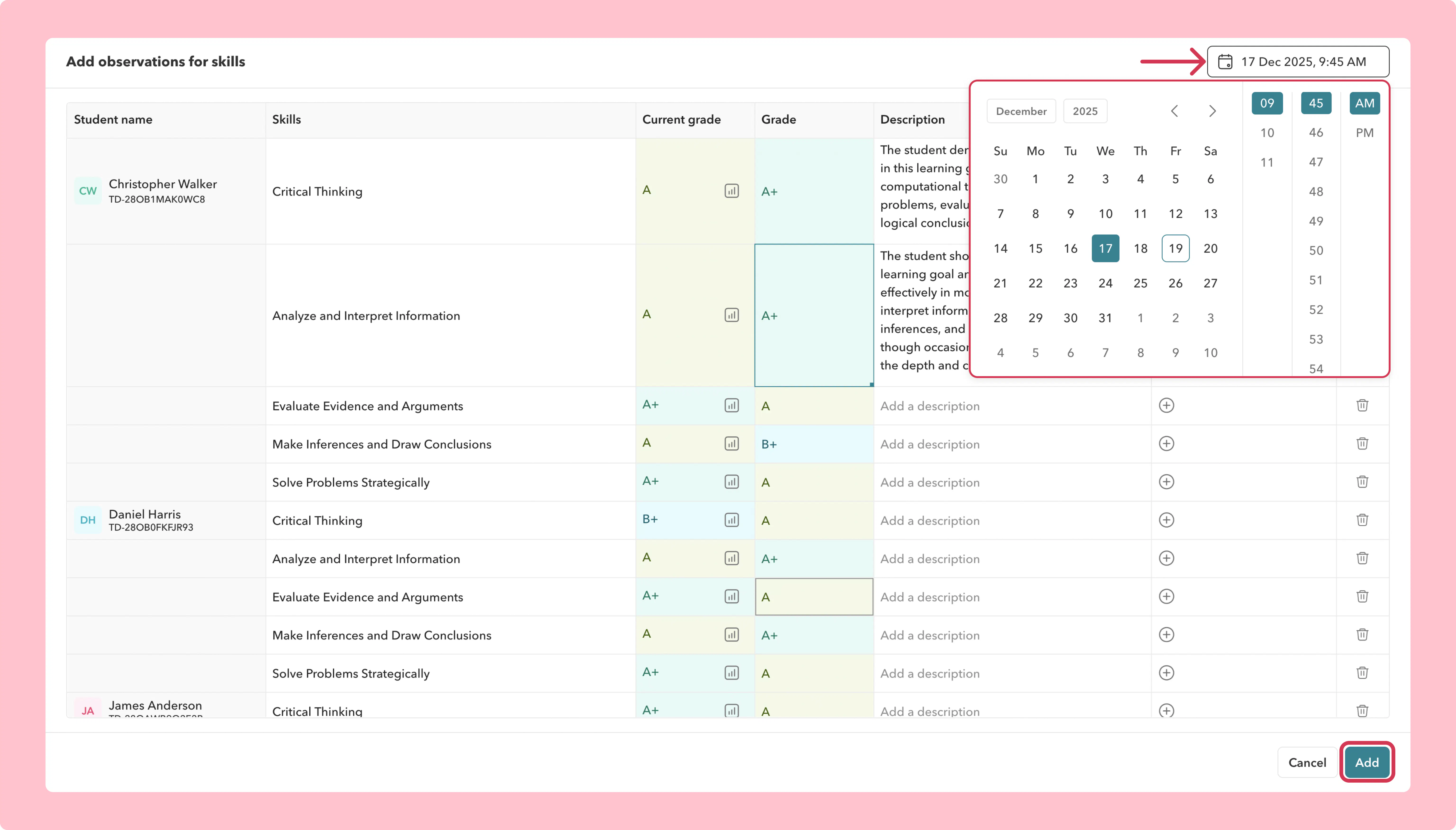Click plus icon for Daniel Harris's Solve Problems row

tap(1166, 673)
